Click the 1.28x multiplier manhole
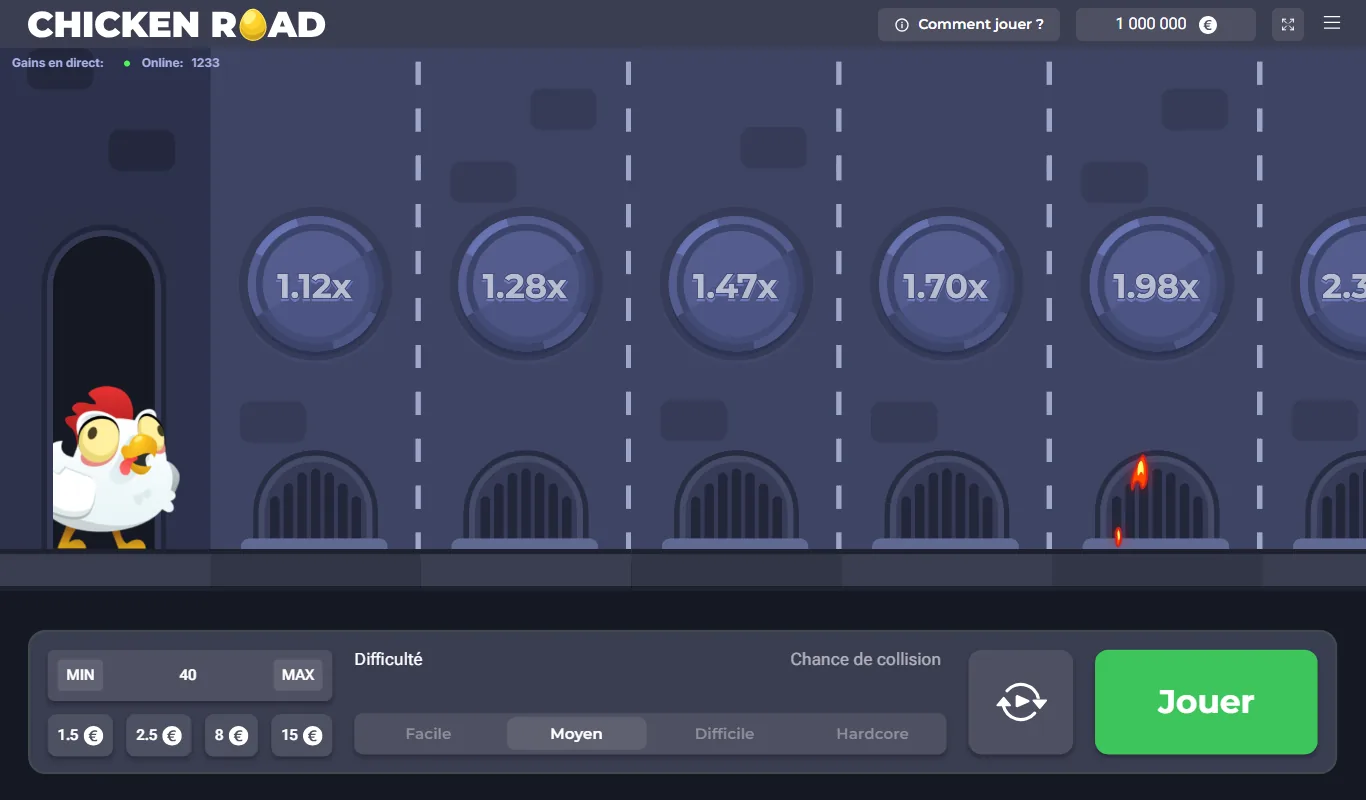 point(525,286)
